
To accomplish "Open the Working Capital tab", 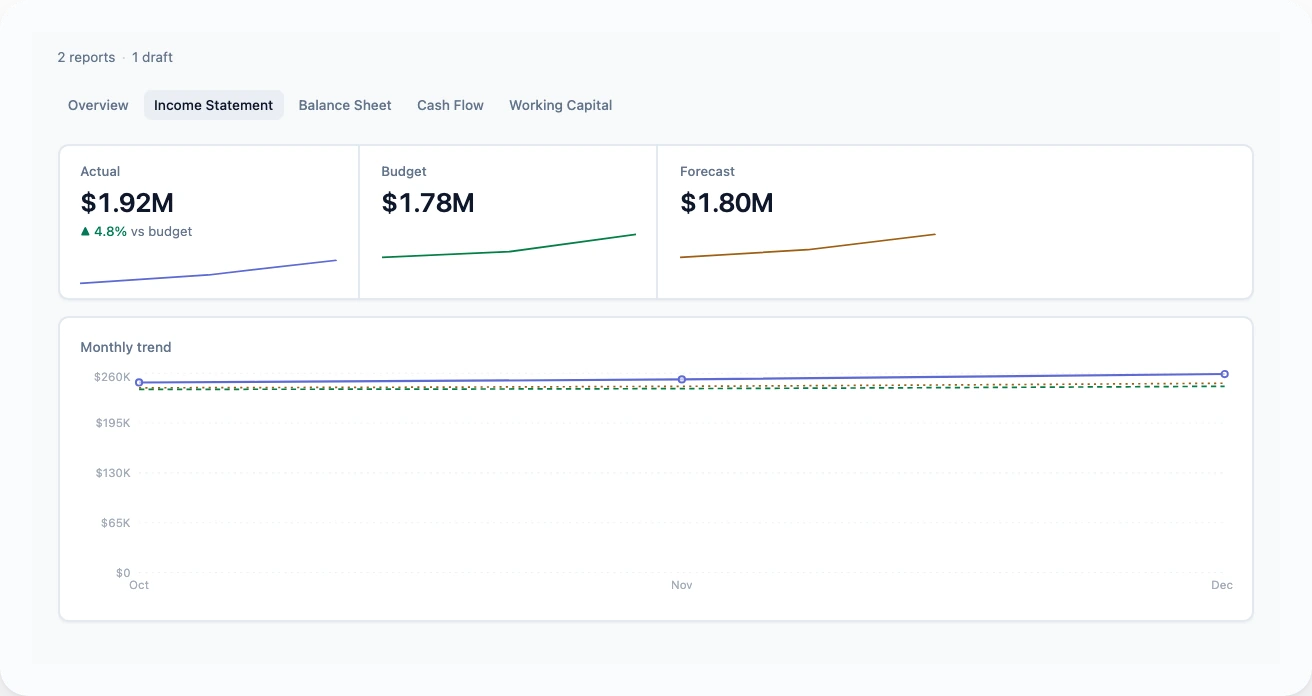I will [x=560, y=105].
